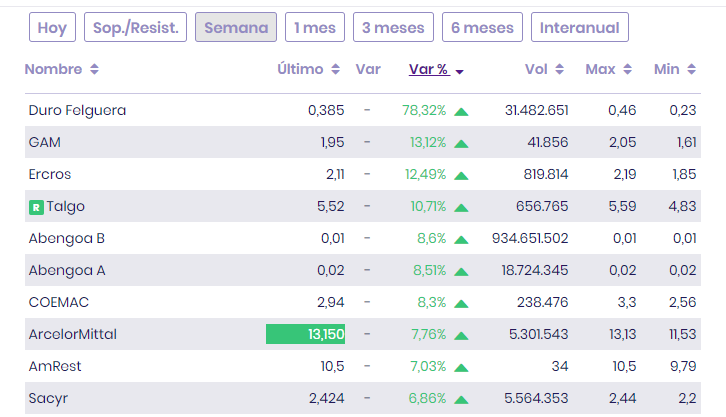Sort by the Var % column label
Viewport: 726px width, 417px height.
[x=428, y=70]
